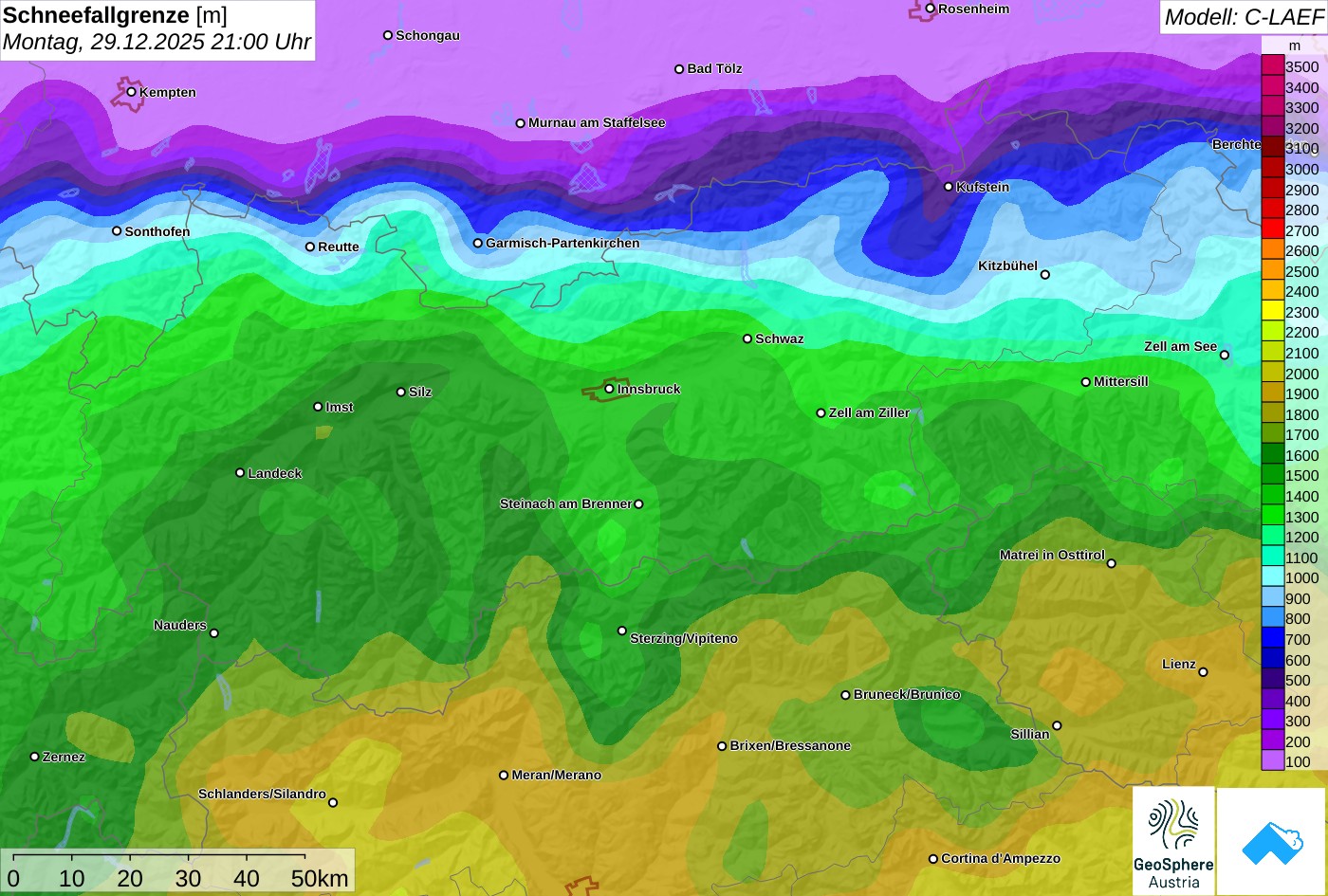1328x896 pixels.
Task: Click the partially visible 'Berchte' label
Action: coord(1237,144)
